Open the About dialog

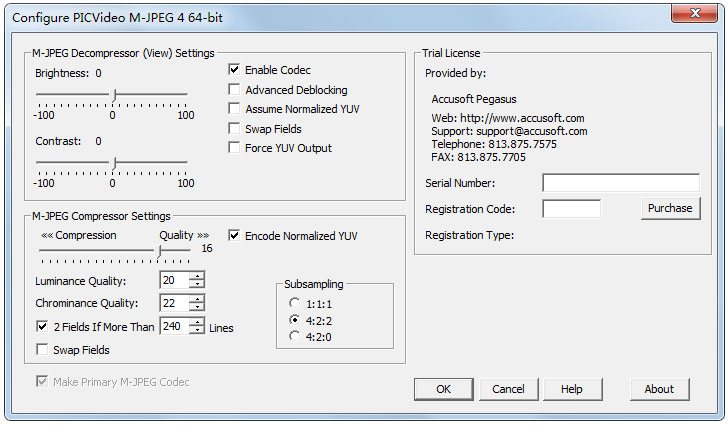[x=659, y=389]
